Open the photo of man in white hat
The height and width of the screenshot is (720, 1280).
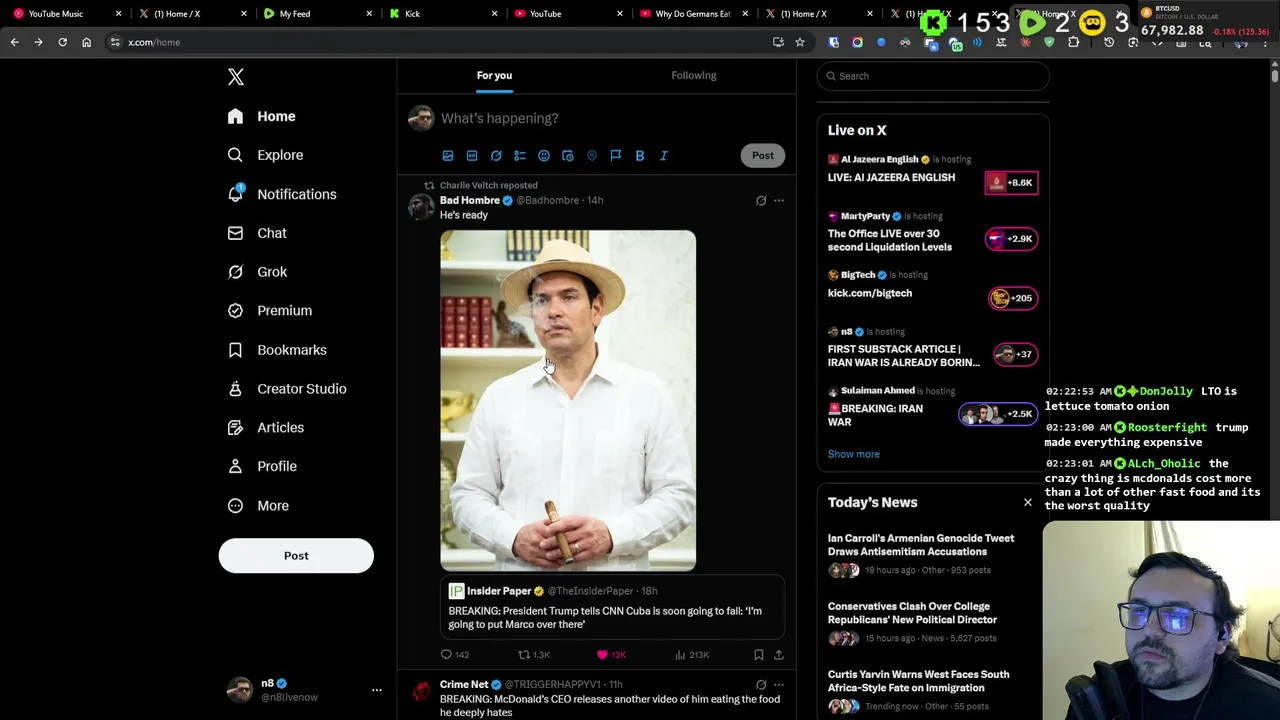click(x=568, y=401)
